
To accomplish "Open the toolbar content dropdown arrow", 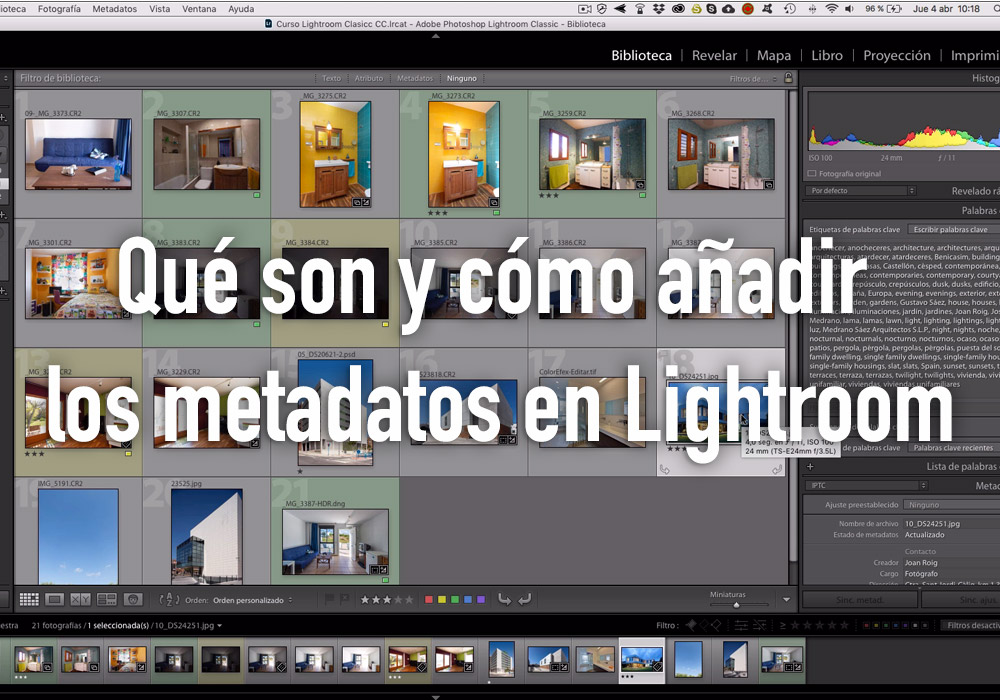I will (786, 599).
